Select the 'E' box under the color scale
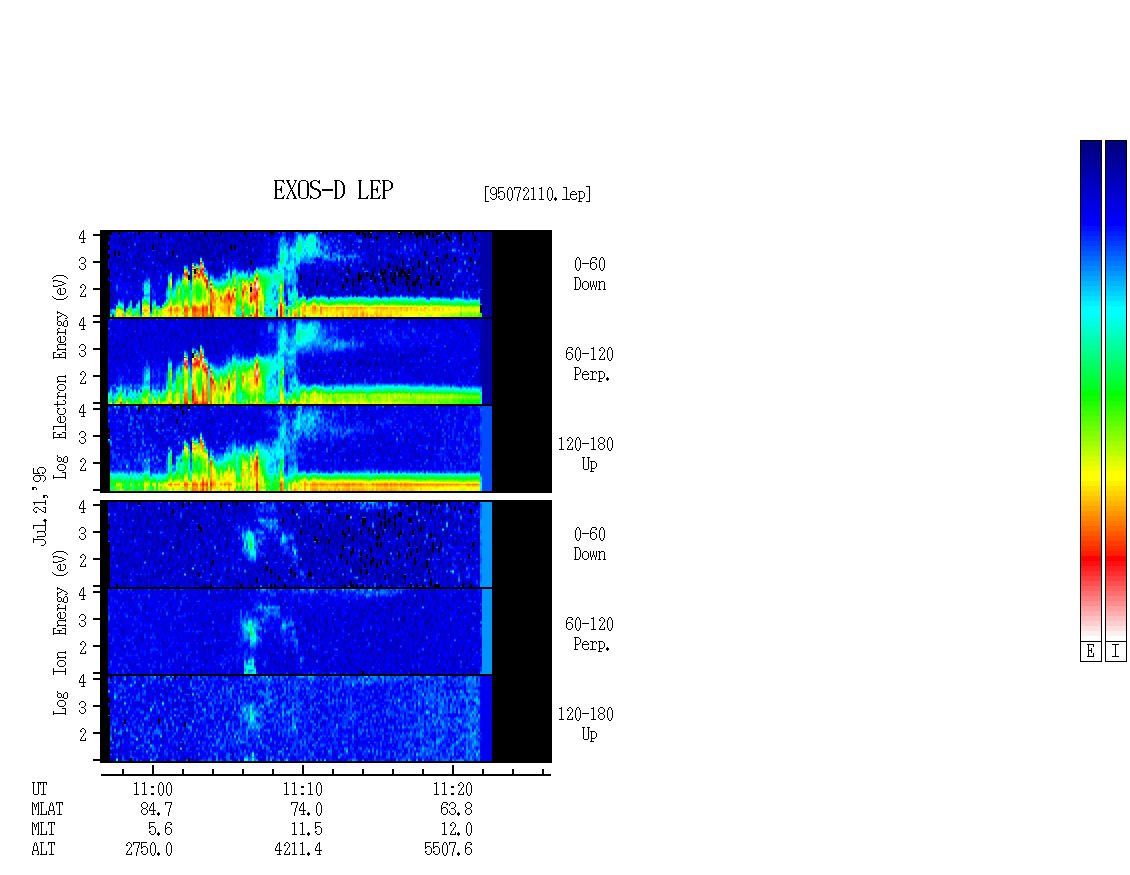This screenshot has height=875, width=1130. (1090, 652)
